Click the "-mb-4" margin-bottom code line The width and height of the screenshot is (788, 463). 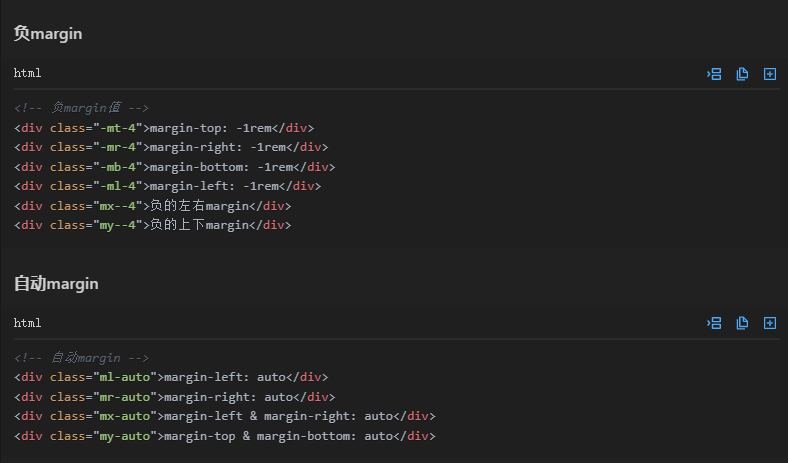coord(175,167)
